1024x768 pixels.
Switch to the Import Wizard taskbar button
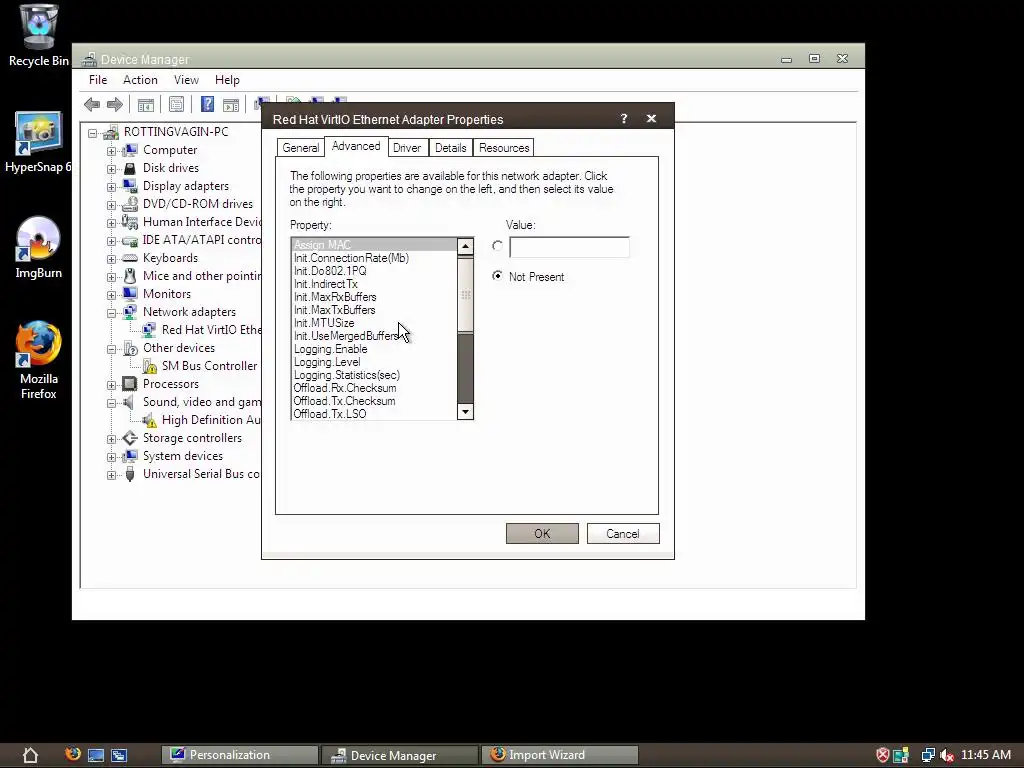tap(560, 755)
